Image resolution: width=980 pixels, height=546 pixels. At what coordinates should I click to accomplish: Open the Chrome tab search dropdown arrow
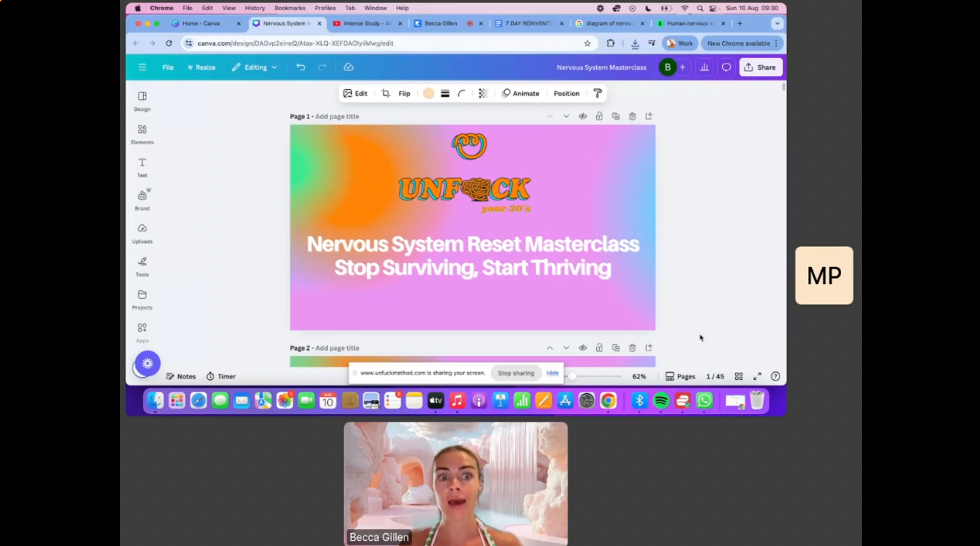click(777, 24)
